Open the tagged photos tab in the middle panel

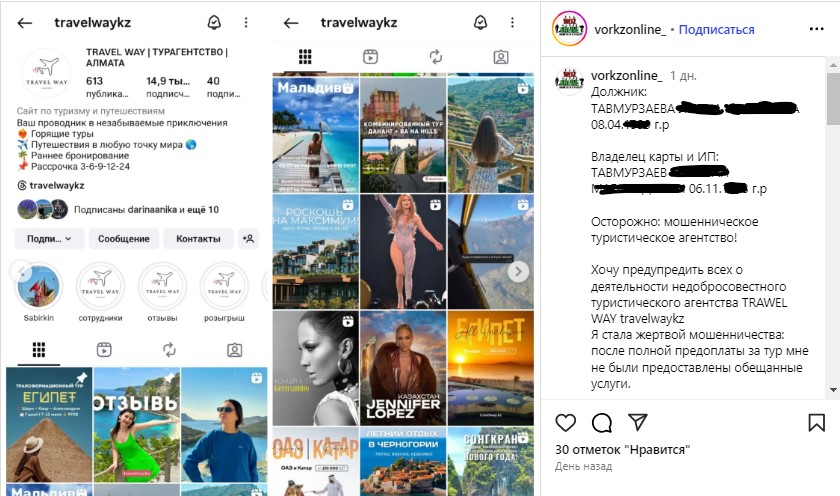tap(501, 57)
